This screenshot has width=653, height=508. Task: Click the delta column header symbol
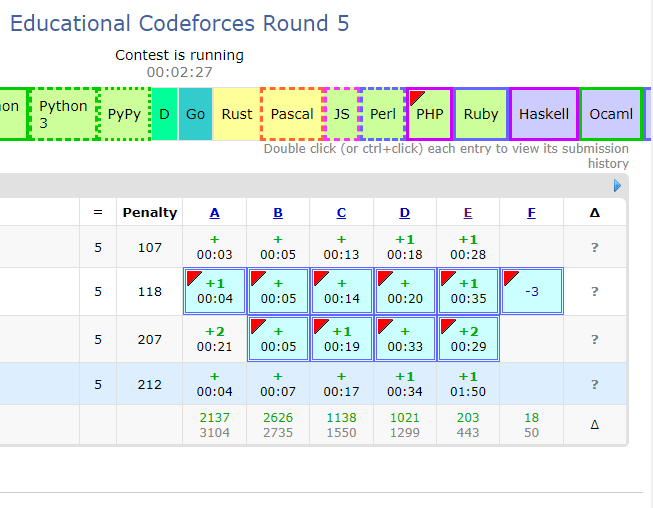(x=595, y=213)
